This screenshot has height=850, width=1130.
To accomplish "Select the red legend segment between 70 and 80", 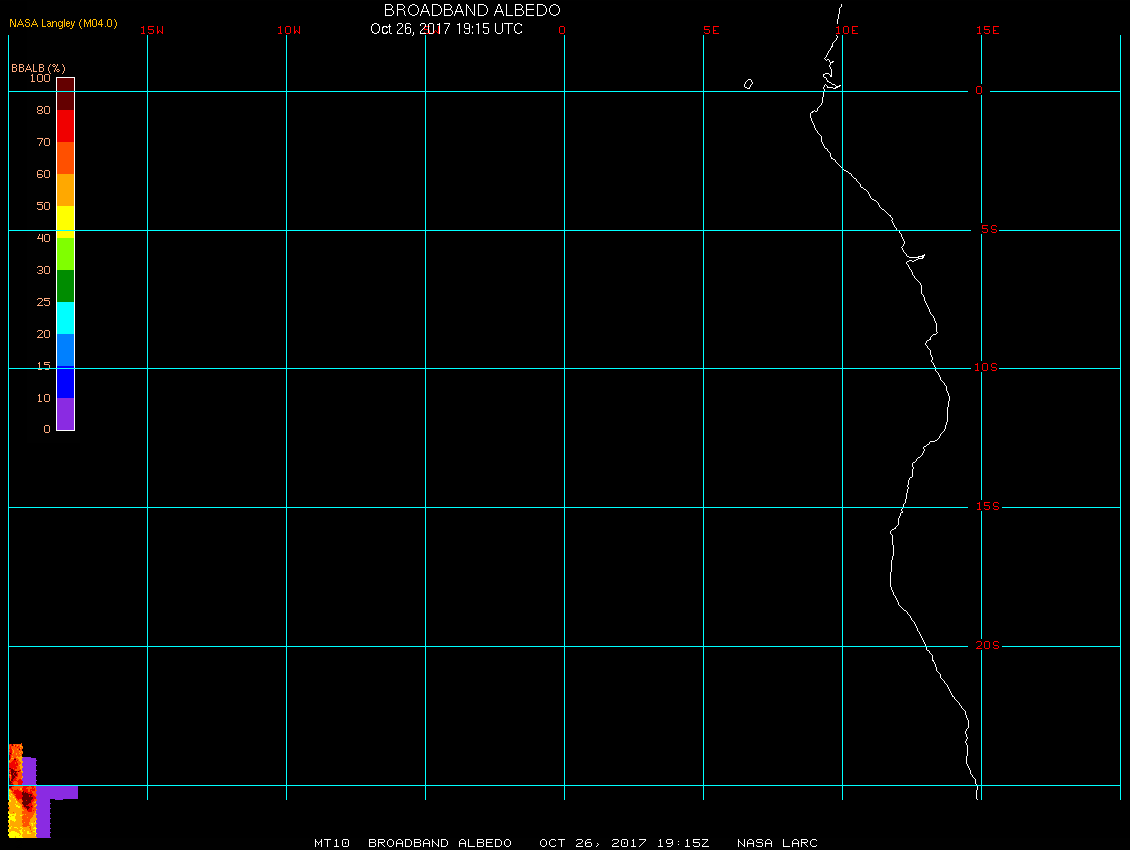I will click(66, 125).
